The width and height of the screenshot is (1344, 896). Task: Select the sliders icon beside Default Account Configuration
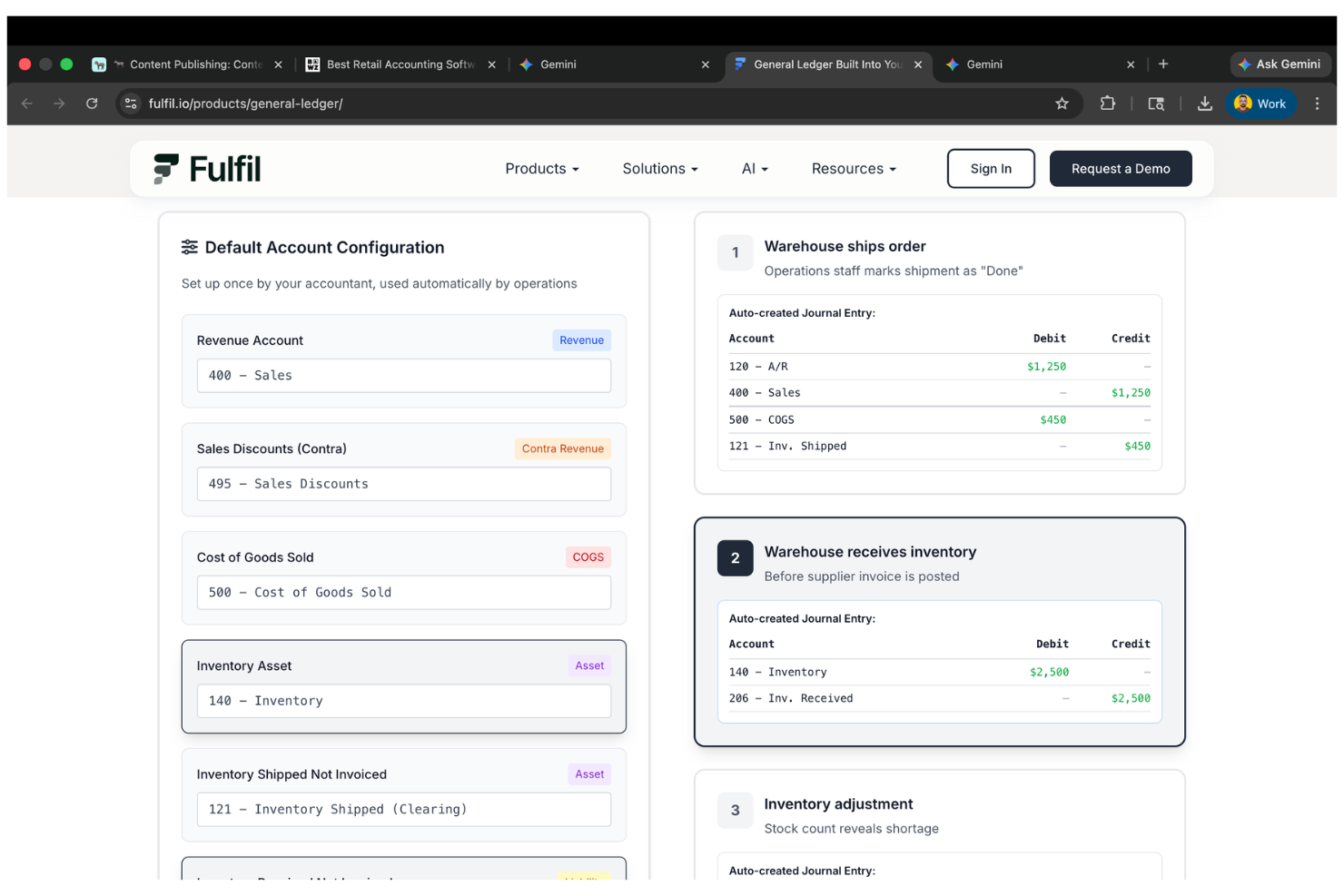coord(189,246)
